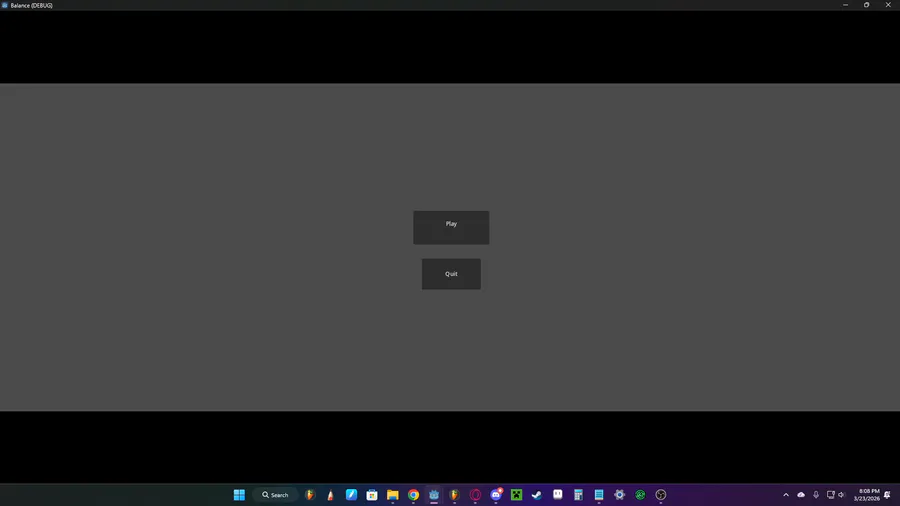Open the Windows Start menu
Screen dimensions: 900x506
239,495
